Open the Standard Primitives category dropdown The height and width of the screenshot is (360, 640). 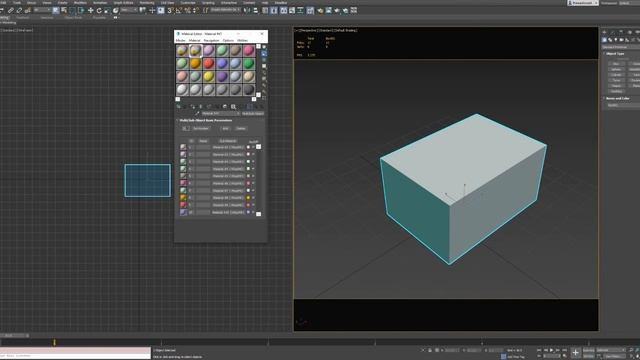[621, 47]
